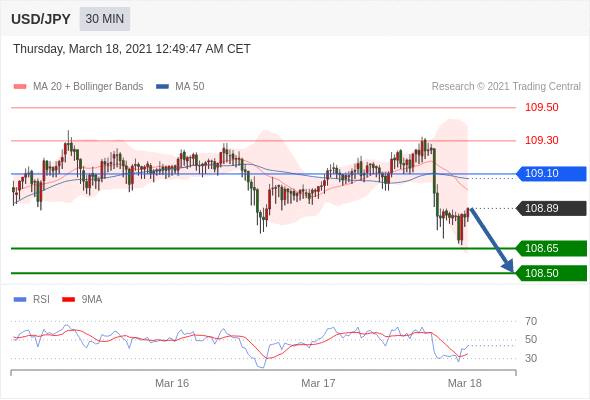Click the USD/JPY pair title

point(41,19)
